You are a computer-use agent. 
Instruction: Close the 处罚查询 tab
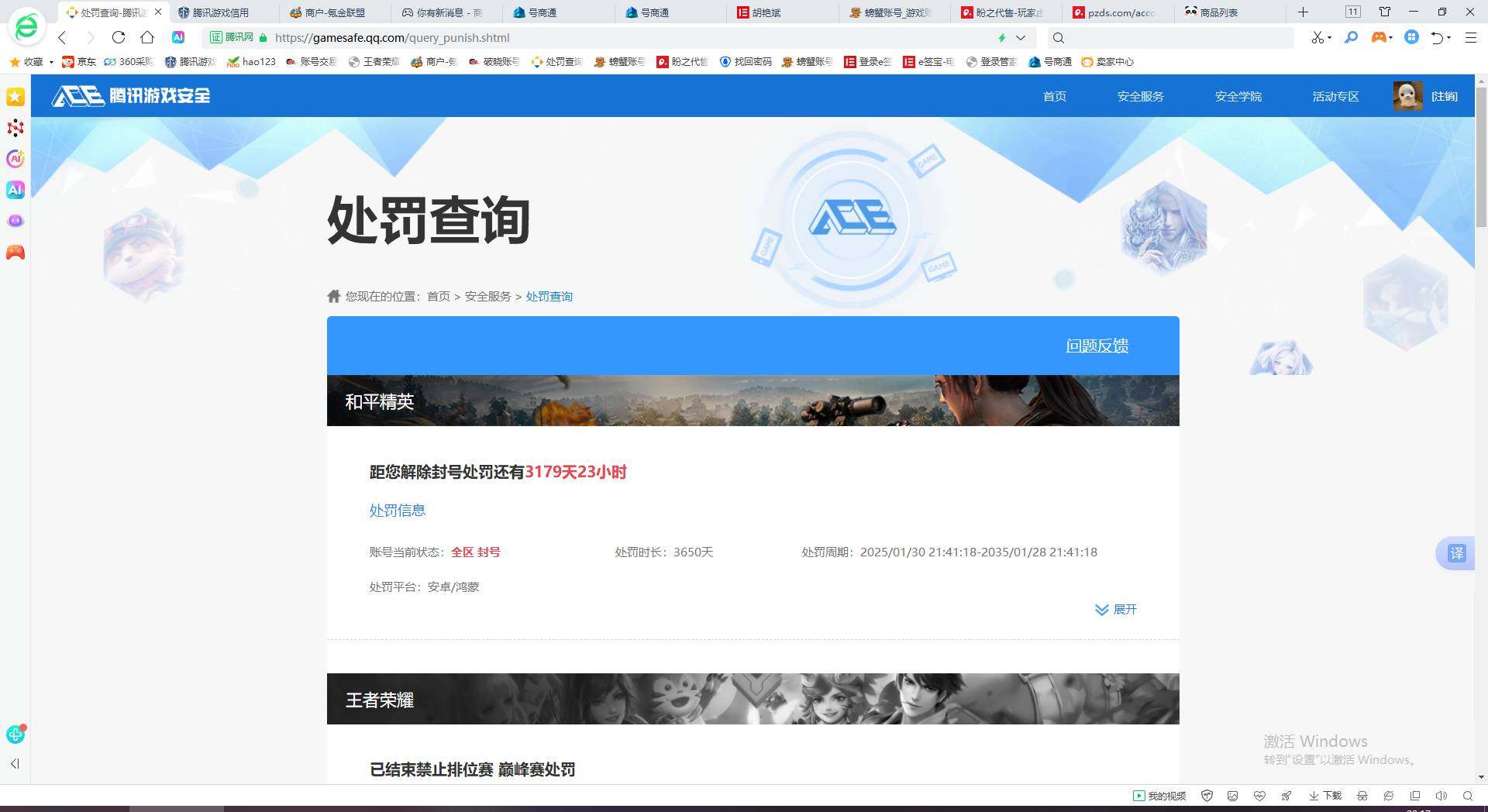pos(158,12)
